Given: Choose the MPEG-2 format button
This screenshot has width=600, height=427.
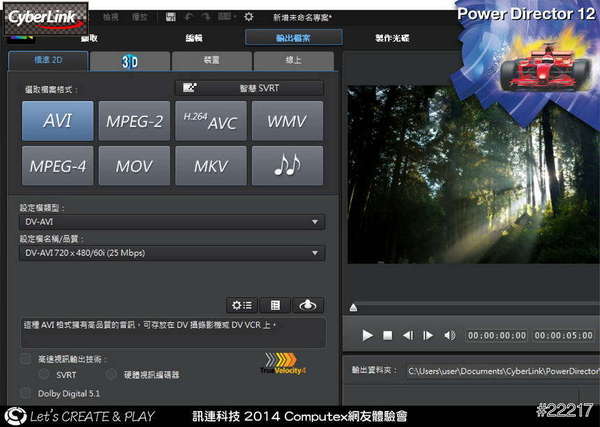Looking at the screenshot, I should click(x=134, y=121).
